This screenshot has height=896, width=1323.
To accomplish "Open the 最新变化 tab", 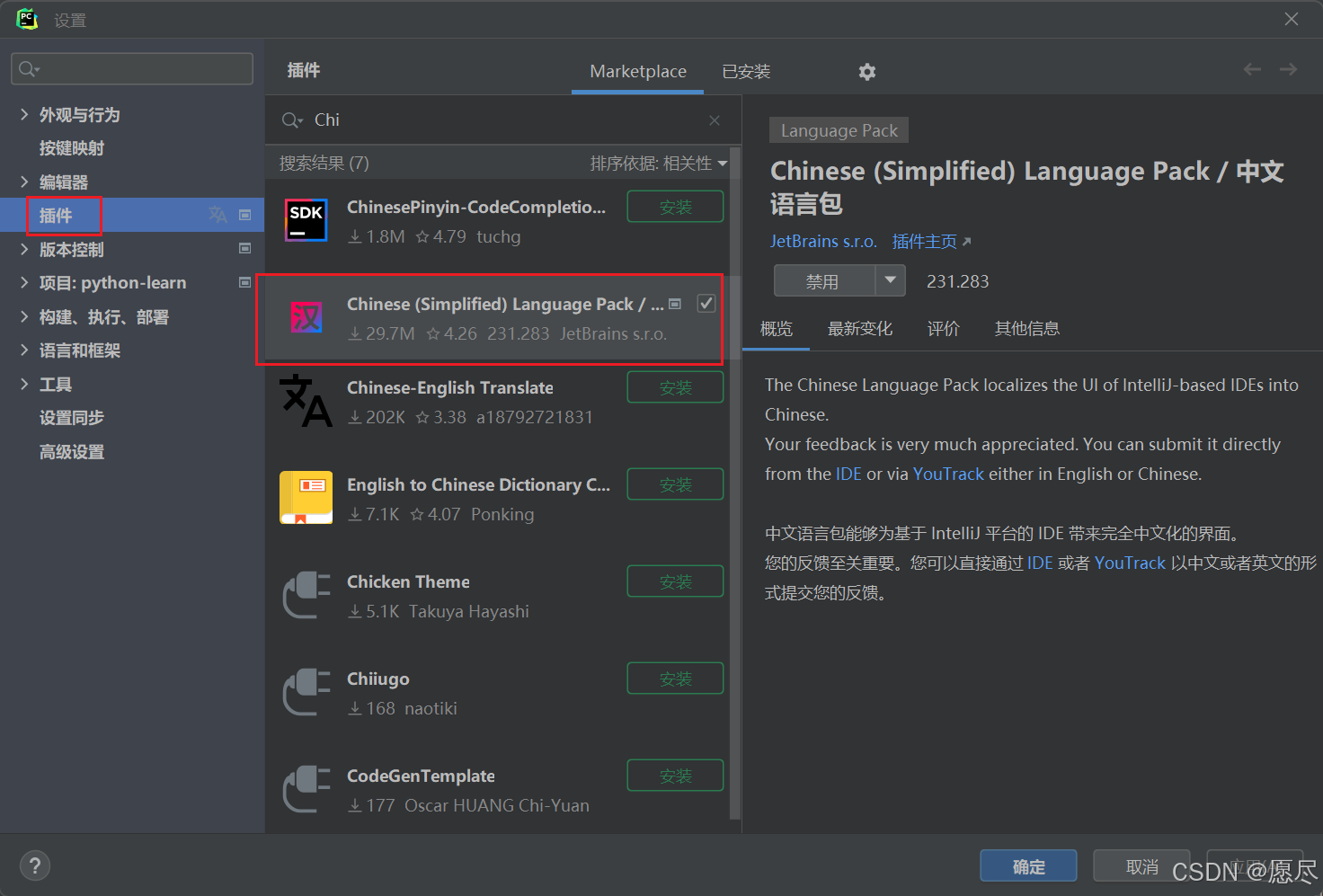I will point(860,329).
